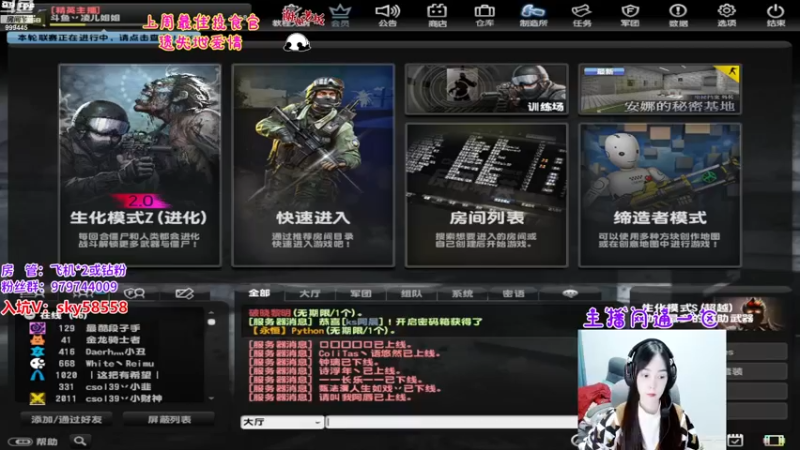Open the 大厅 chat channel dropdown

pos(282,422)
